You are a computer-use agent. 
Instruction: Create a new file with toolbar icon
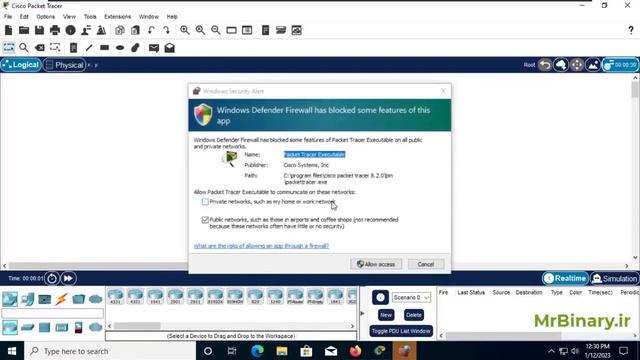click(8, 30)
